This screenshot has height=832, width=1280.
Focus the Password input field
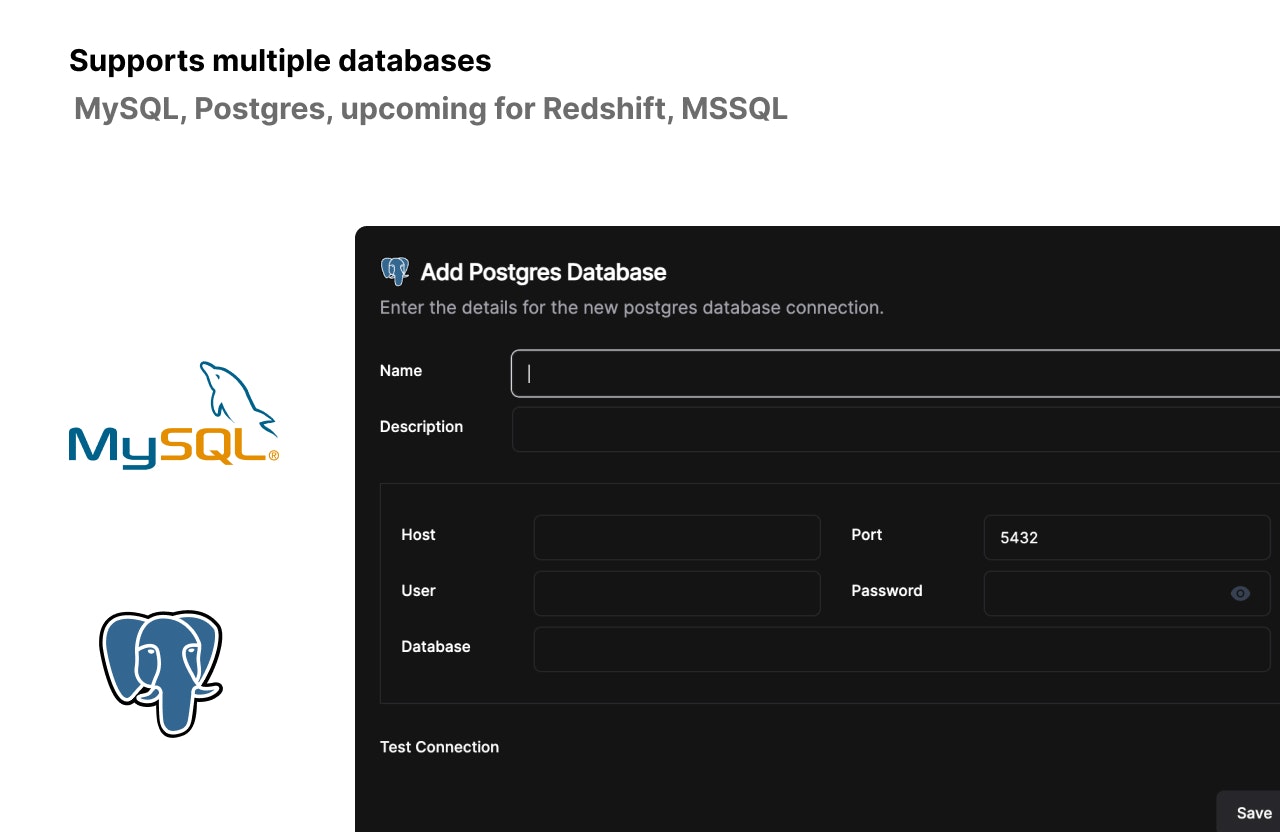(1127, 593)
